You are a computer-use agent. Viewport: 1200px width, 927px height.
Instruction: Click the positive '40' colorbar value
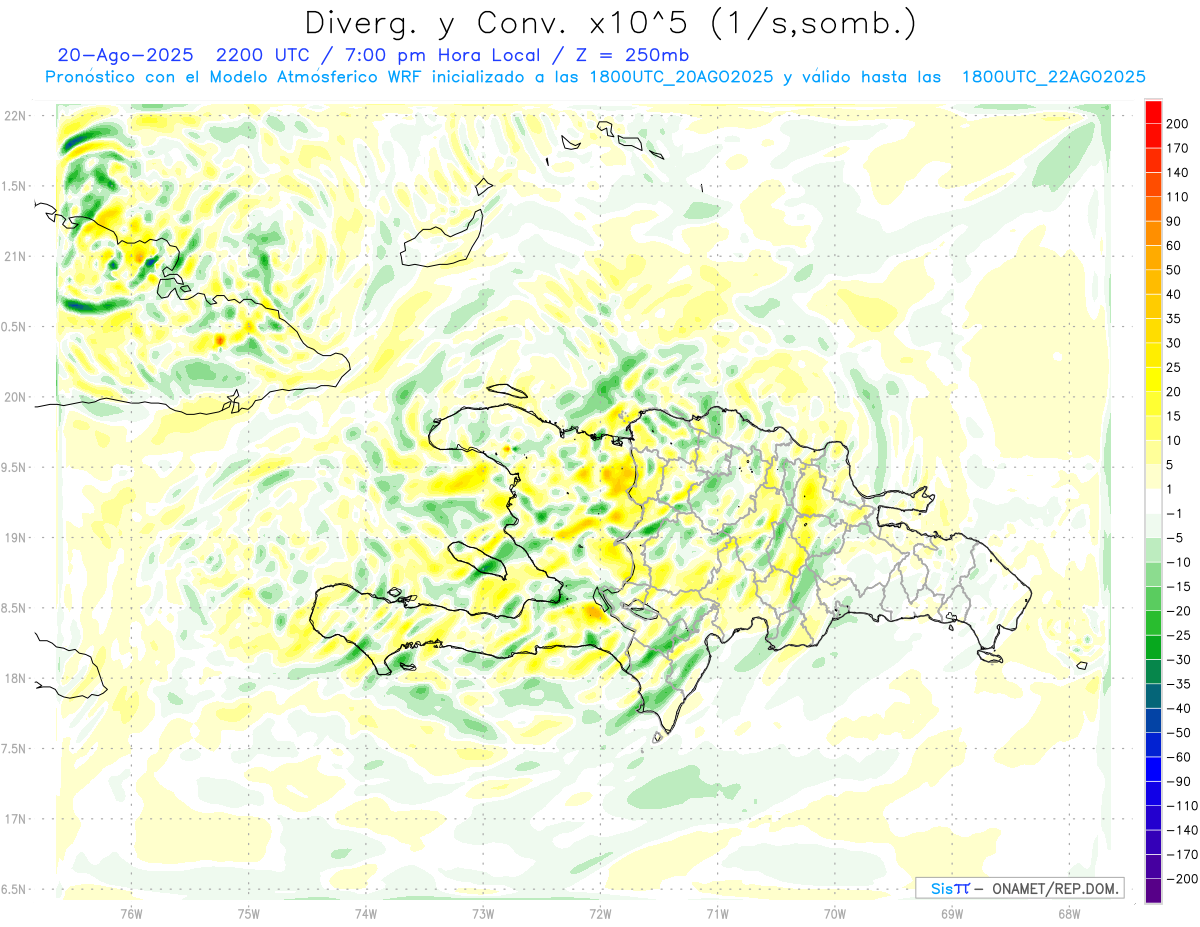click(1174, 294)
